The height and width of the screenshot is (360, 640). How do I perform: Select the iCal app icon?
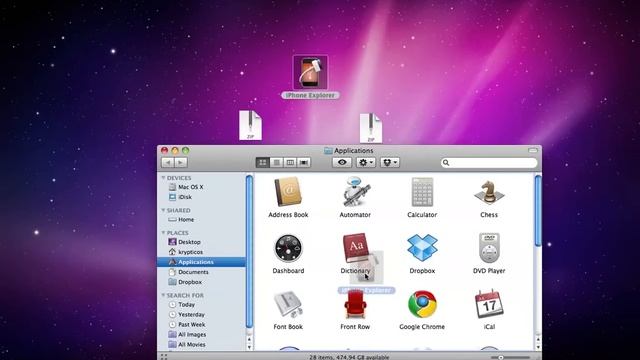point(489,304)
